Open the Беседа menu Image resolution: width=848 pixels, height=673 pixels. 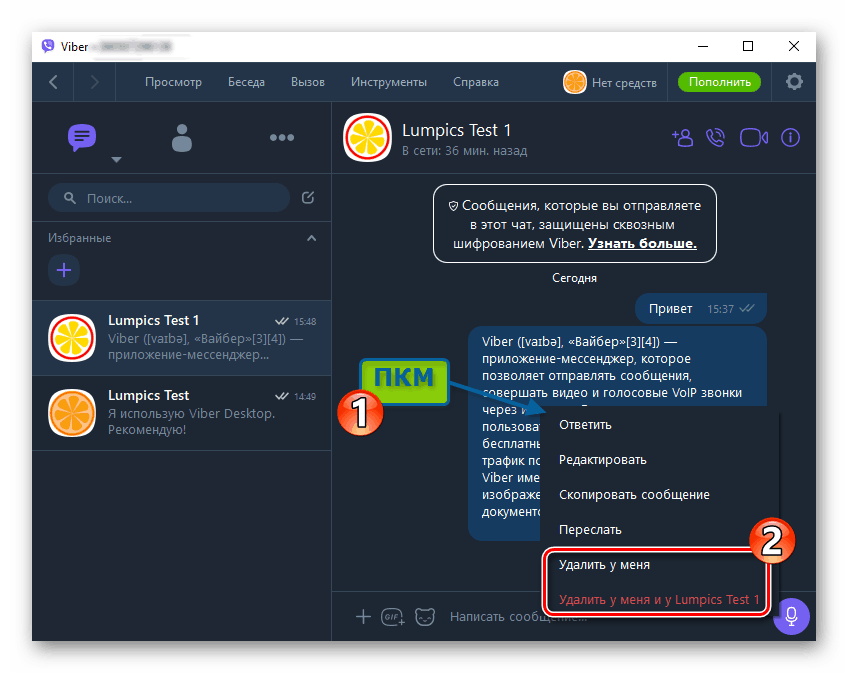pyautogui.click(x=246, y=82)
